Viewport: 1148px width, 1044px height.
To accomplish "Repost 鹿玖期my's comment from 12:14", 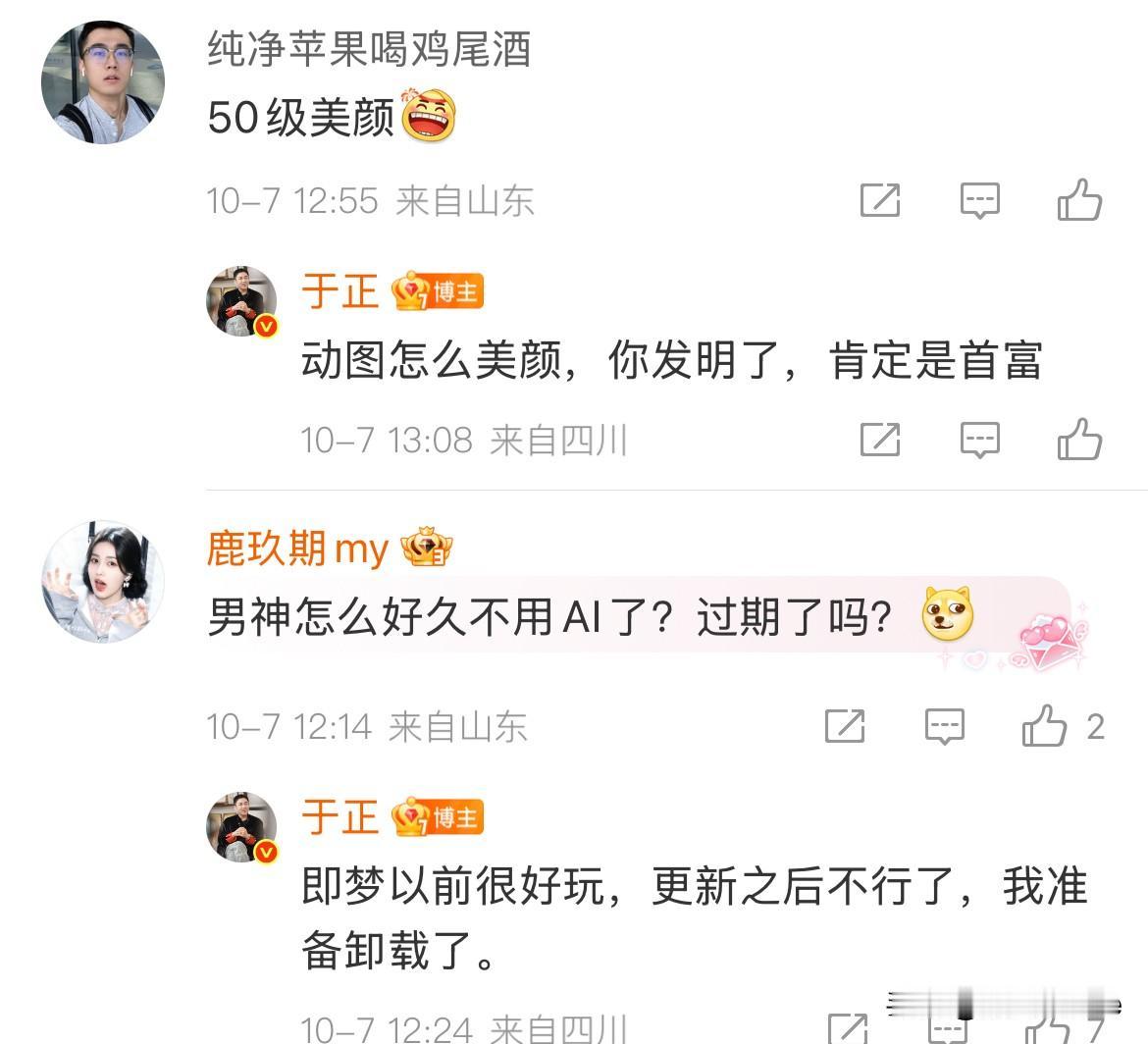I will (844, 726).
